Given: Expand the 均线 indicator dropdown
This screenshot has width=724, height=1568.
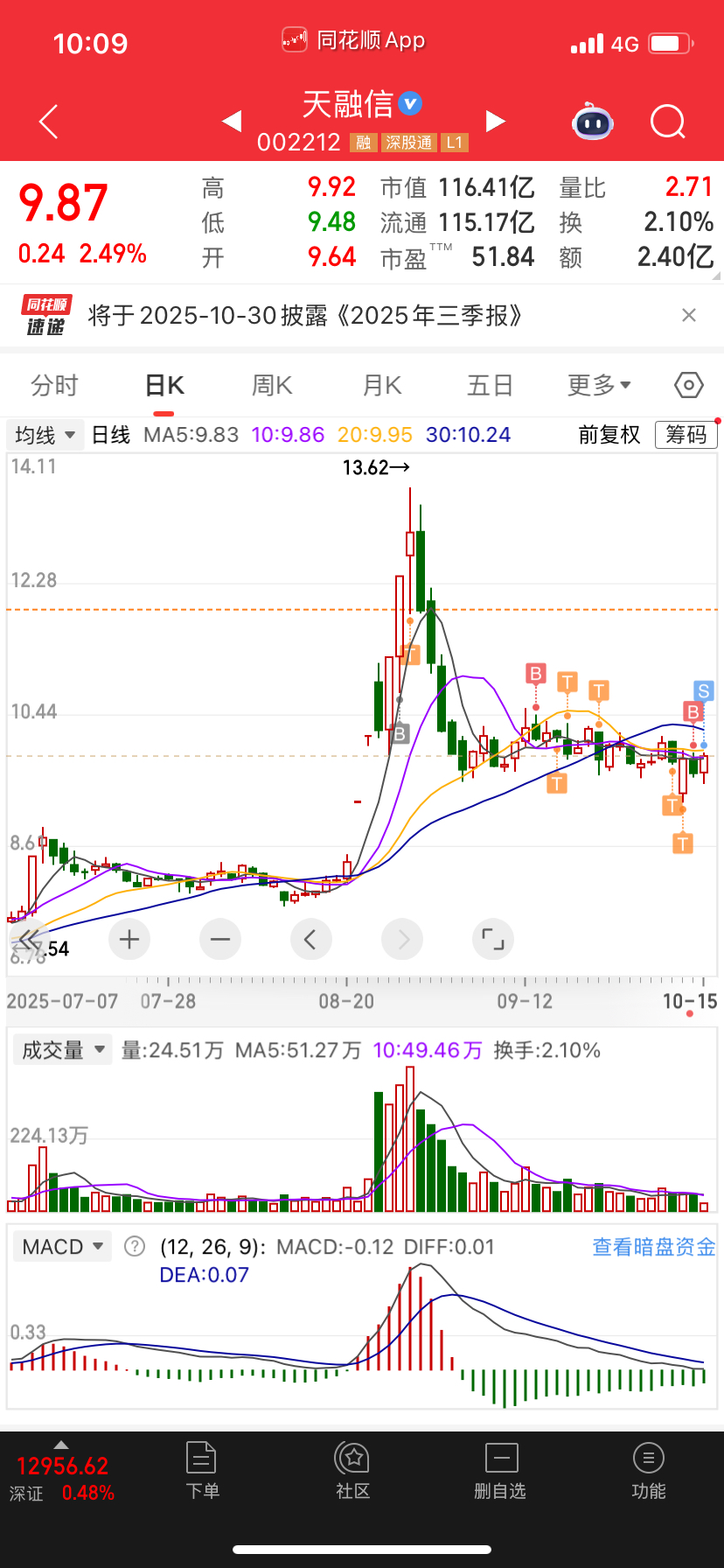Looking at the screenshot, I should coord(45,435).
